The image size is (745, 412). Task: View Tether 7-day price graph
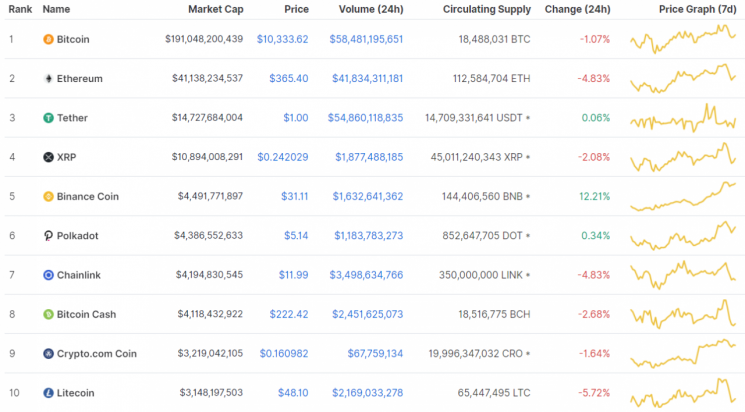pos(683,118)
